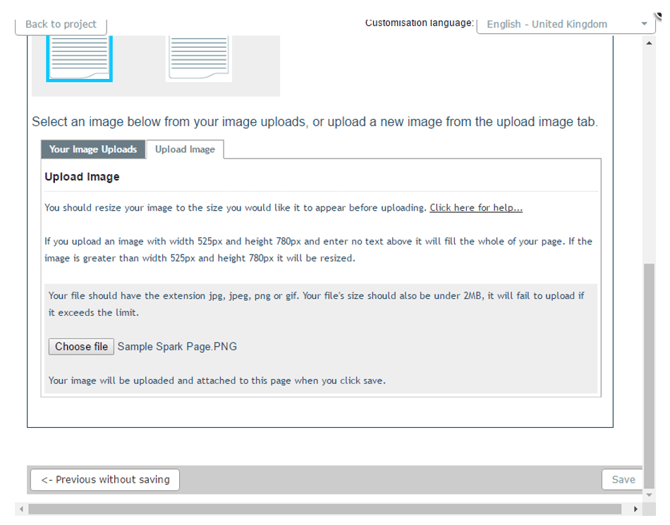Click the vertical scrollbar down arrow

(648, 496)
